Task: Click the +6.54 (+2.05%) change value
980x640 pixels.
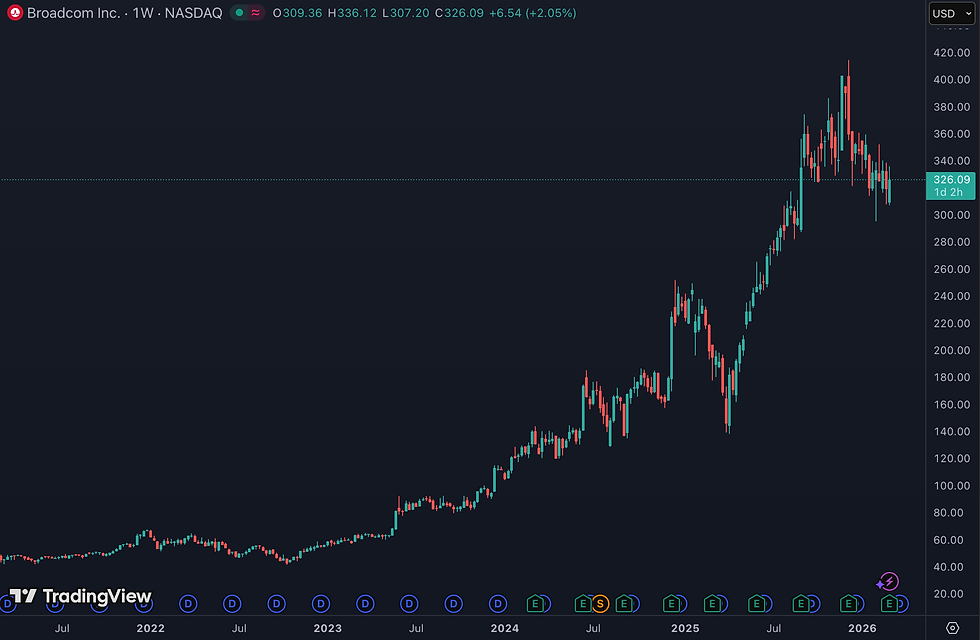Action: coord(532,12)
